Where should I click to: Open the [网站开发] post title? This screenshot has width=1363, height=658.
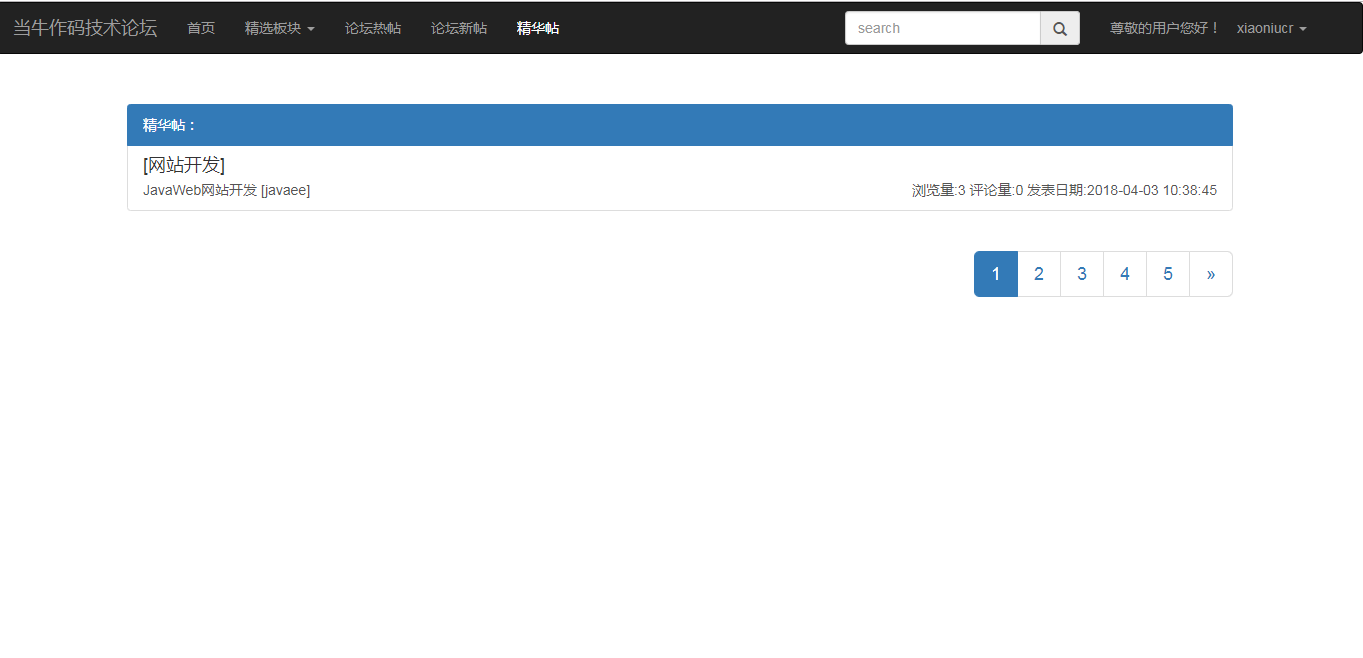tap(184, 165)
